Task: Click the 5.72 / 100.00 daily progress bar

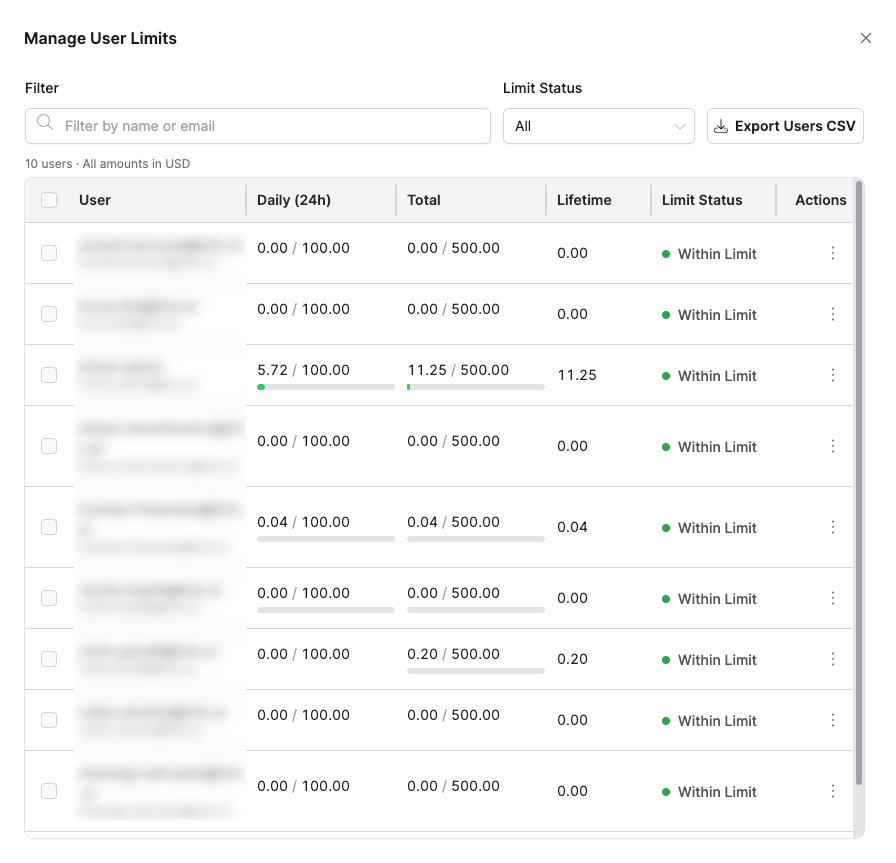Action: click(x=326, y=387)
